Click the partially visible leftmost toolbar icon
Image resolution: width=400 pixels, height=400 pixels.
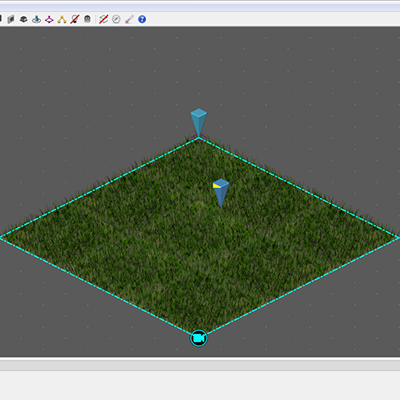[x=1, y=19]
